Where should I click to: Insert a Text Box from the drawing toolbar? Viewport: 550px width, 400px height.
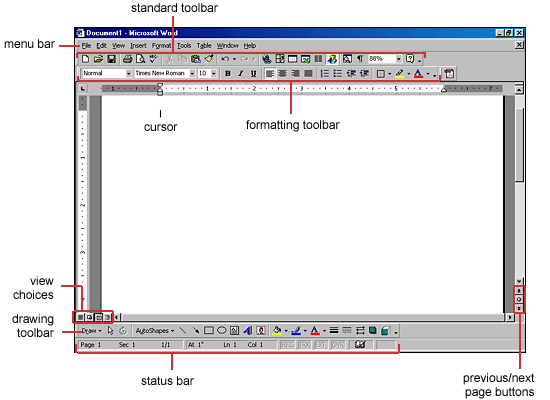tap(235, 331)
